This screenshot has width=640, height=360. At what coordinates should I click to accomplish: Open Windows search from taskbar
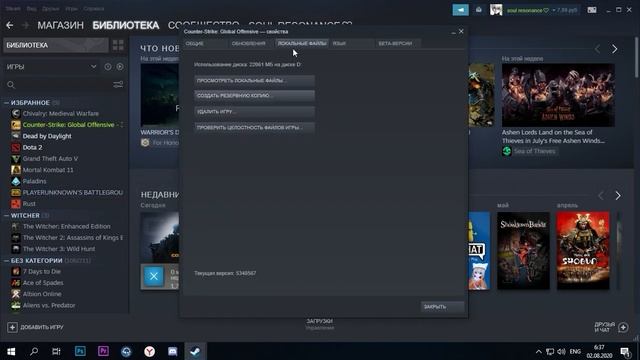[34, 351]
